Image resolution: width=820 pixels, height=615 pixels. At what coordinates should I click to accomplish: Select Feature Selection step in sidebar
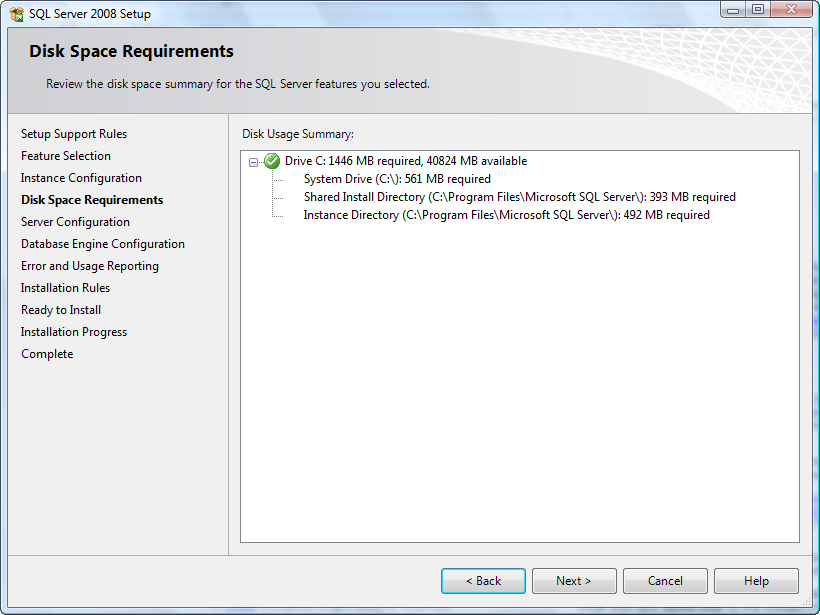(66, 156)
